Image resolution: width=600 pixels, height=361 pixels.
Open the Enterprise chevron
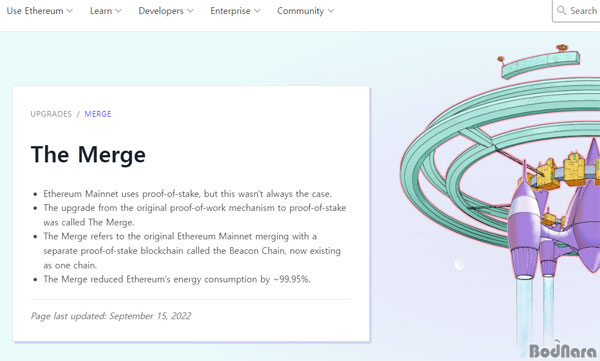pyautogui.click(x=257, y=11)
